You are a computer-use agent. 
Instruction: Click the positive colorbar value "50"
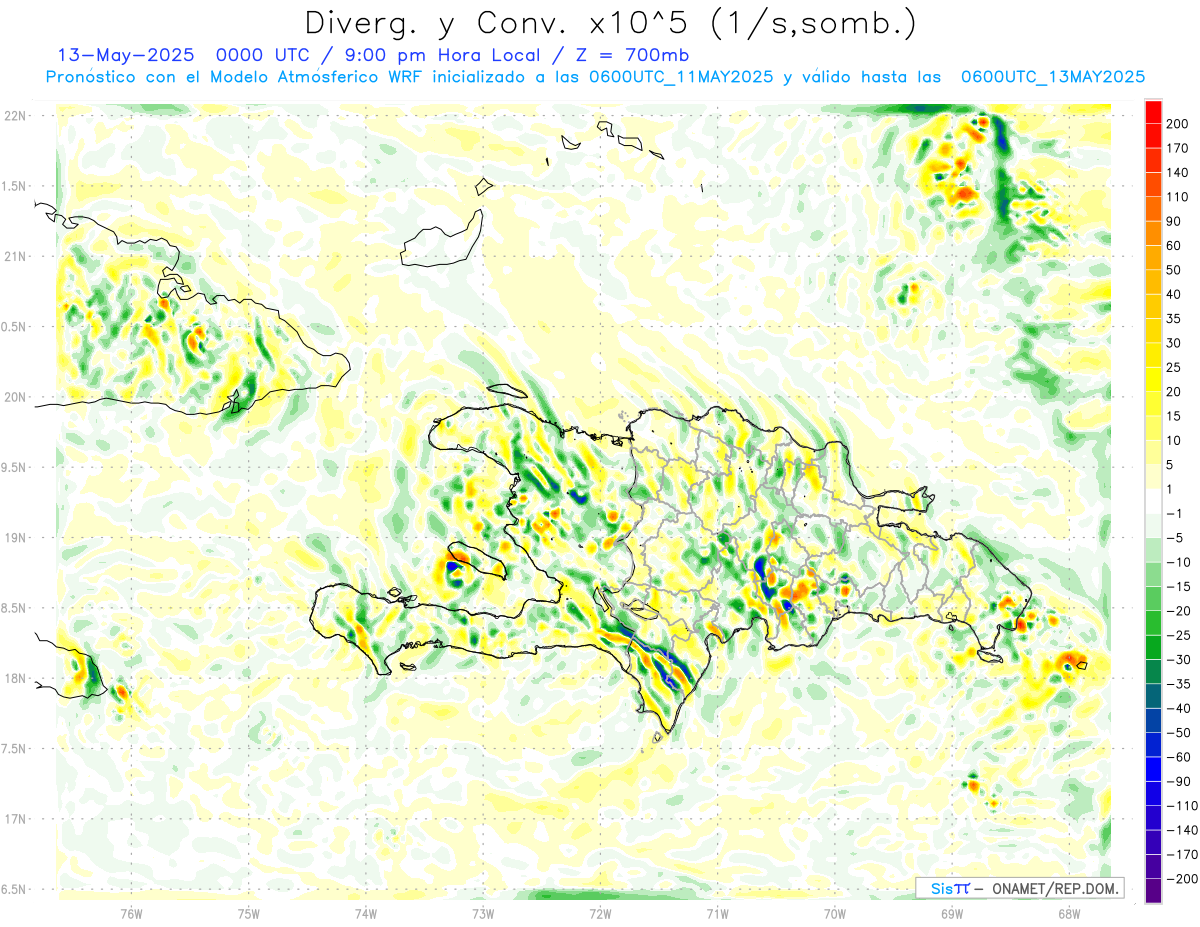pyautogui.click(x=1174, y=270)
